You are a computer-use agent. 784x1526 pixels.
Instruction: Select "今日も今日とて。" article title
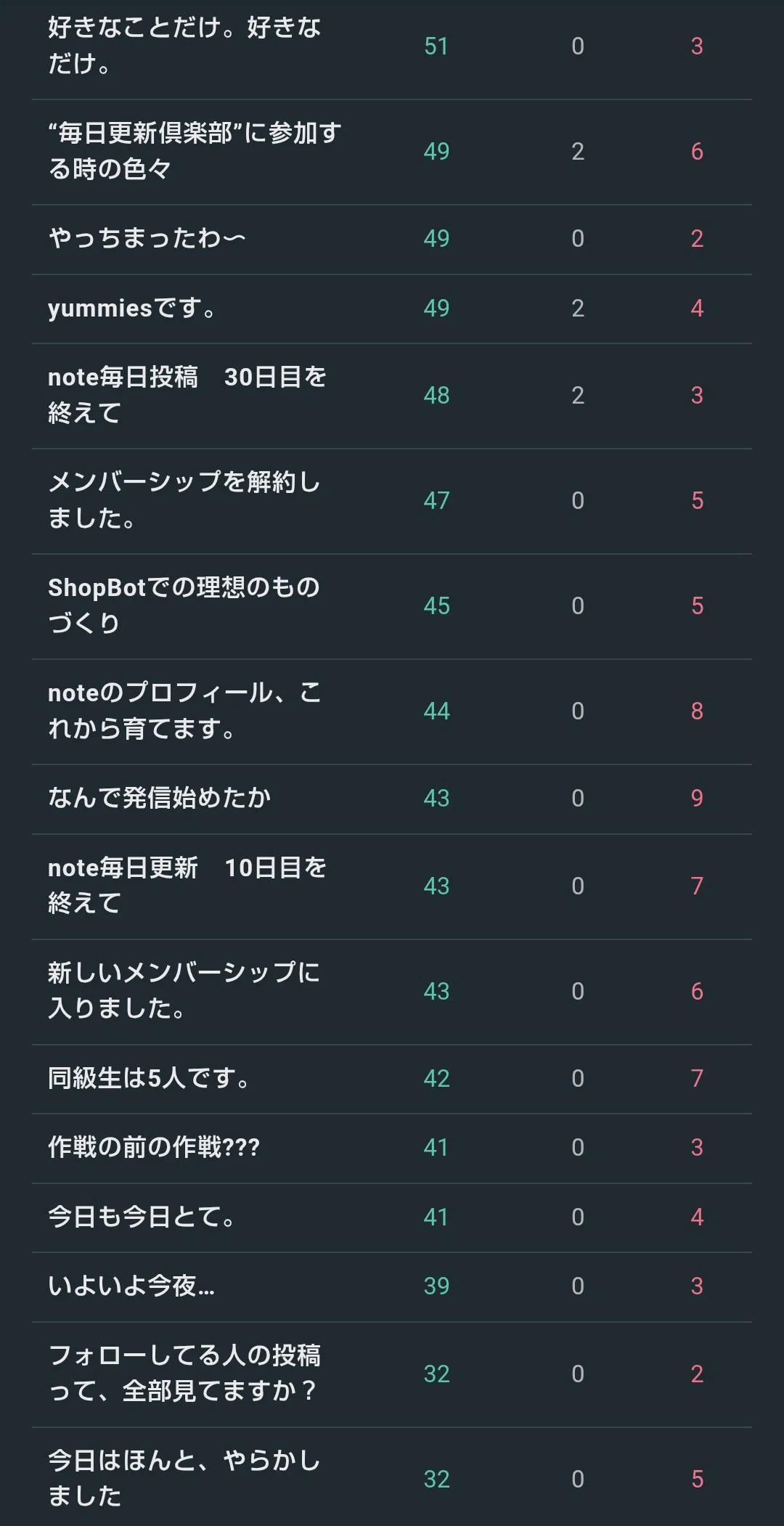142,1217
